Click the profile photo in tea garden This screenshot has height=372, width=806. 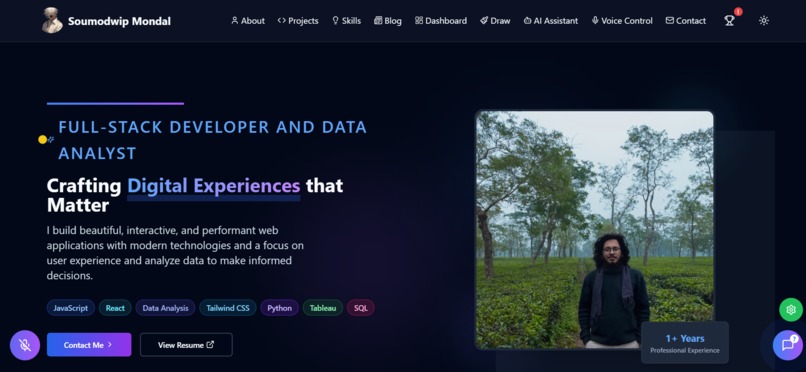(x=595, y=230)
